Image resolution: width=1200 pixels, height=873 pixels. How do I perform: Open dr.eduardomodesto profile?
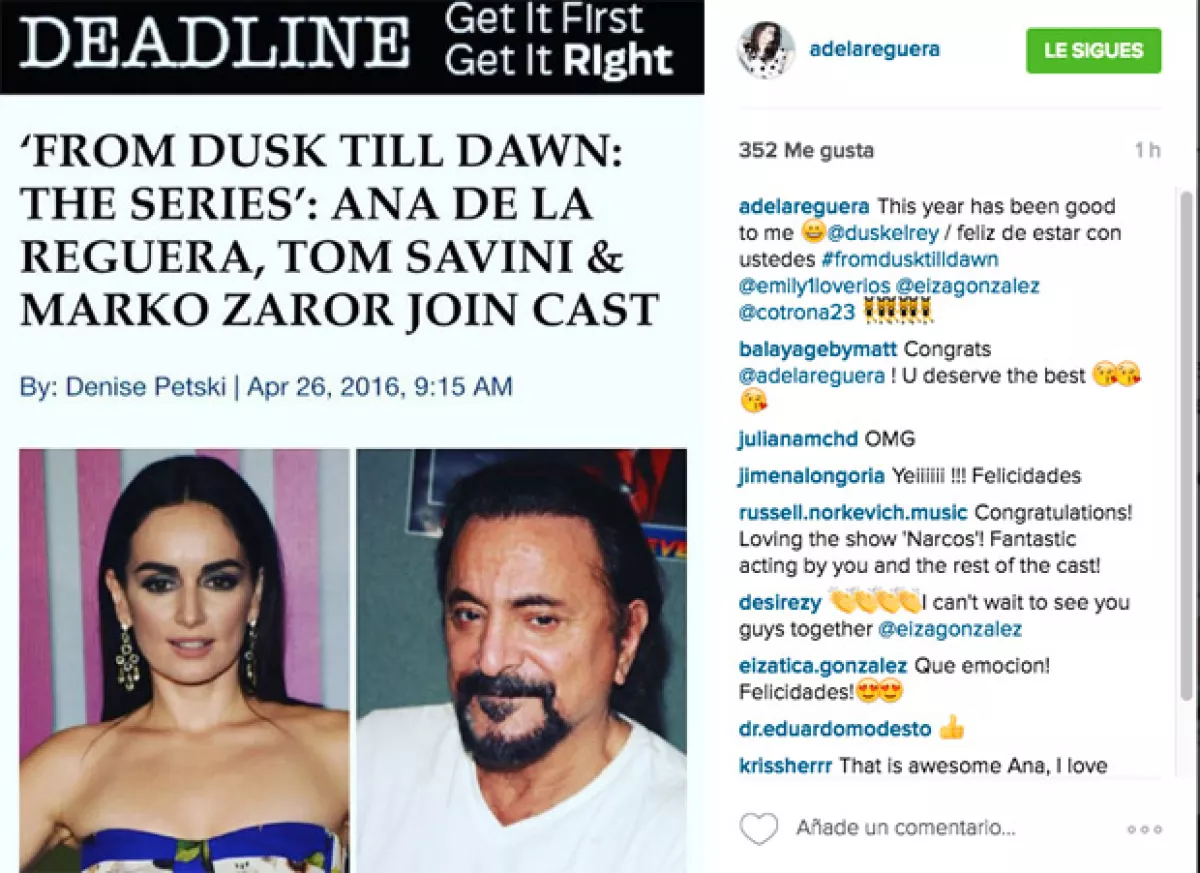[x=835, y=729]
